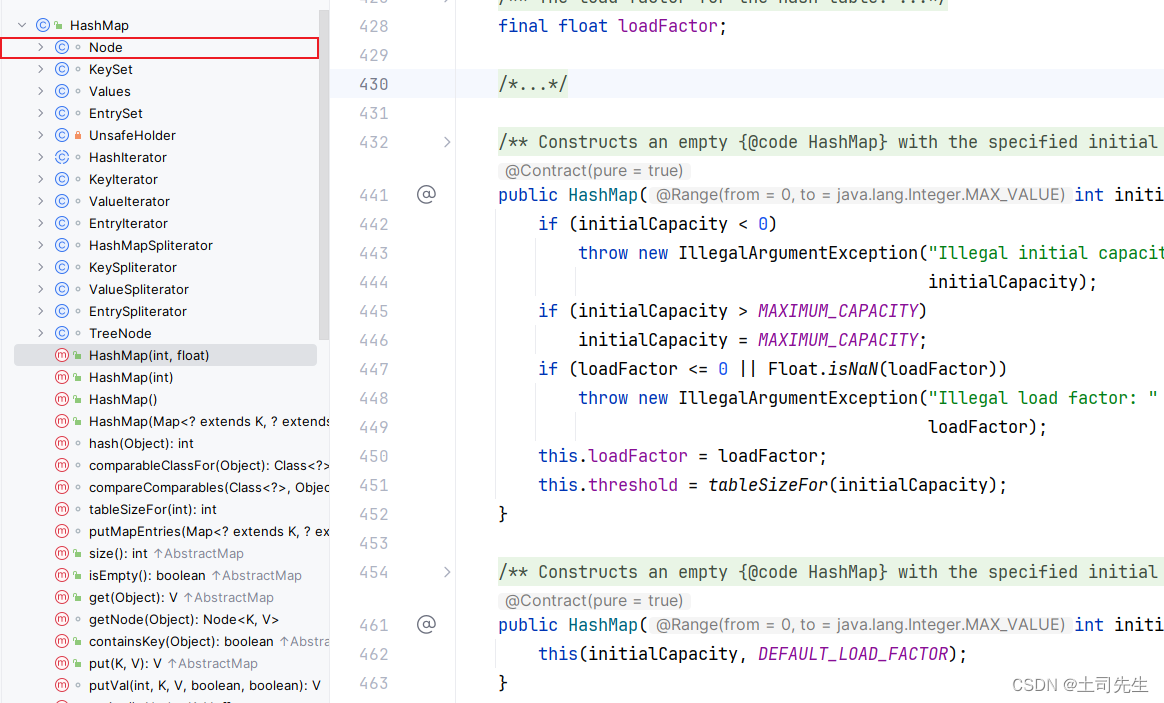Select putVal(int, K, V, boolean, boolean) item
This screenshot has height=703, width=1164.
tap(205, 685)
